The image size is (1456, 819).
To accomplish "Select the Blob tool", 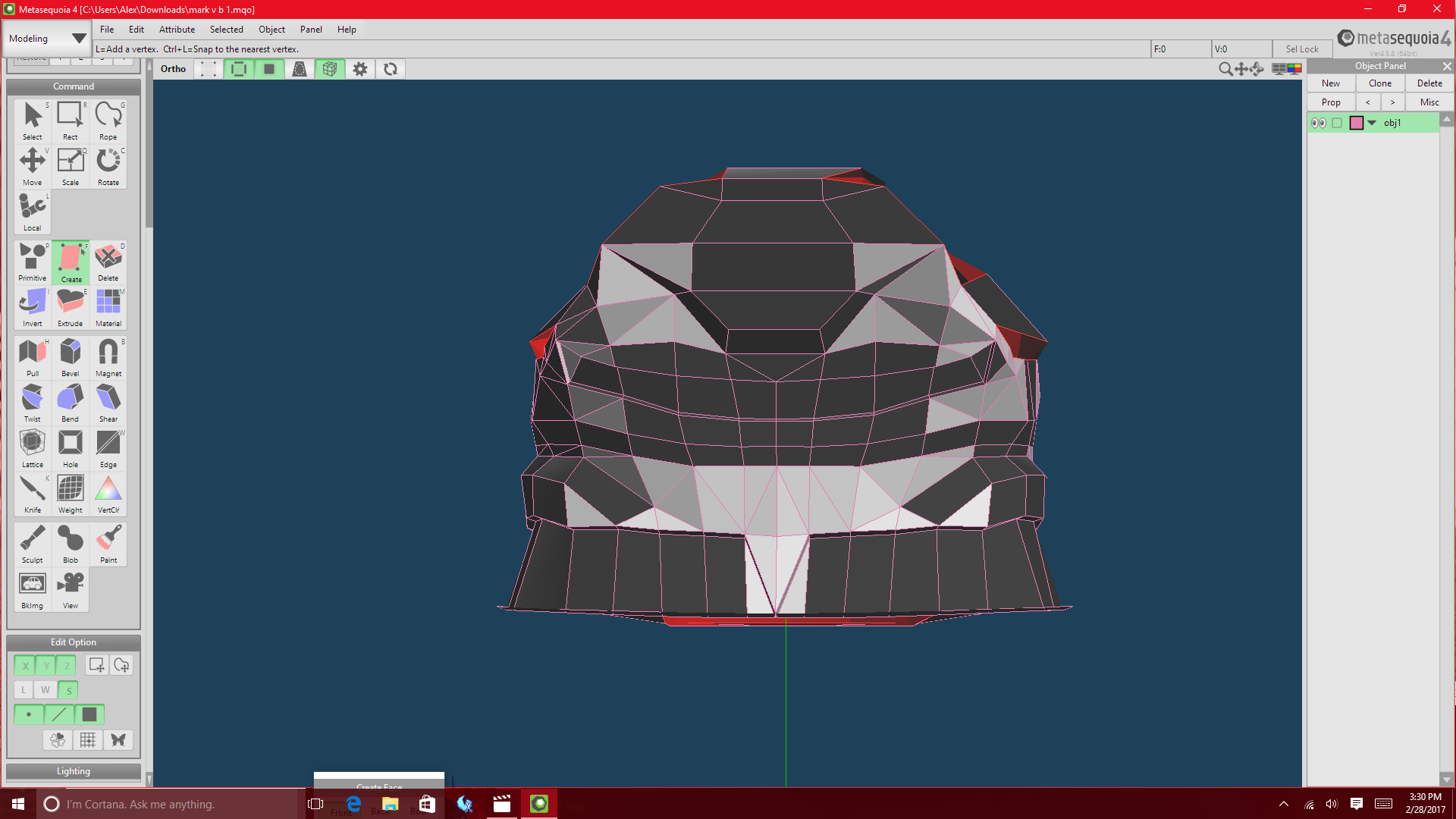I will (71, 544).
